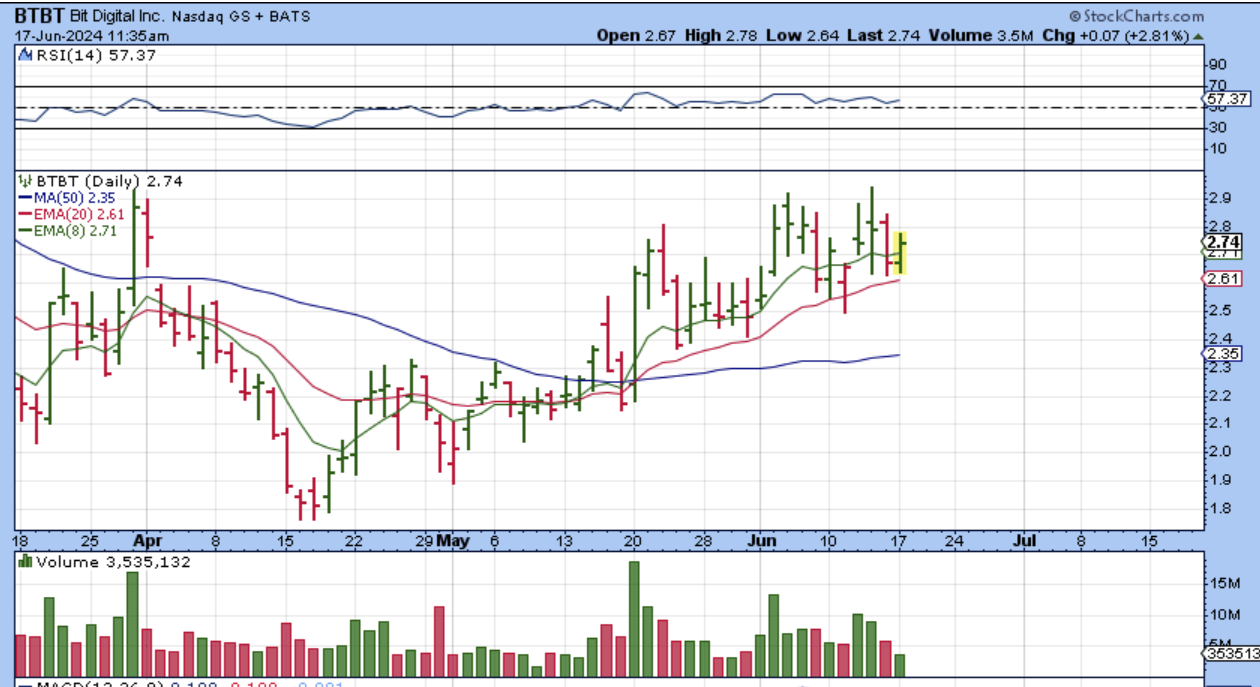Click the 'May' date axis label
The image size is (1260, 687).
coord(454,541)
